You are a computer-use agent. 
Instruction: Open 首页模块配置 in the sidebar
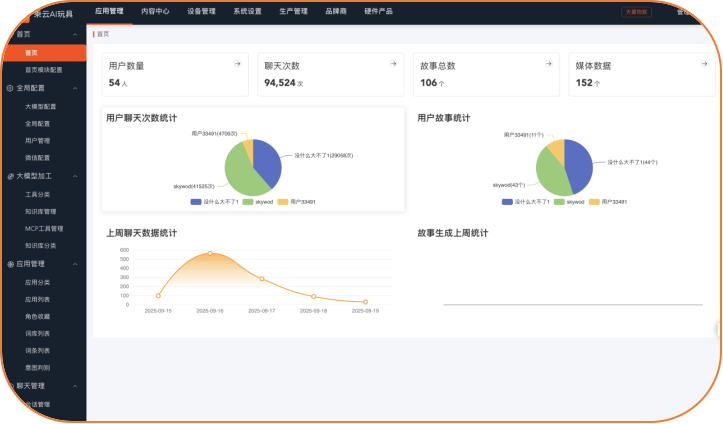point(43,70)
